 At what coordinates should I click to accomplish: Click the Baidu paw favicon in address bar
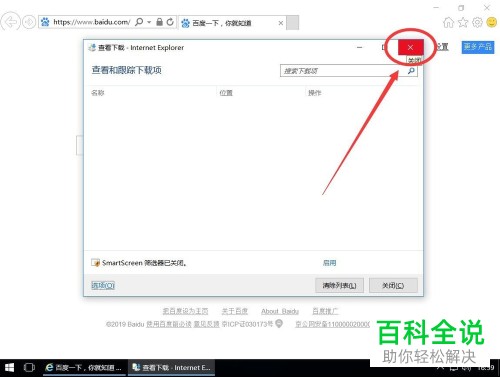point(45,22)
